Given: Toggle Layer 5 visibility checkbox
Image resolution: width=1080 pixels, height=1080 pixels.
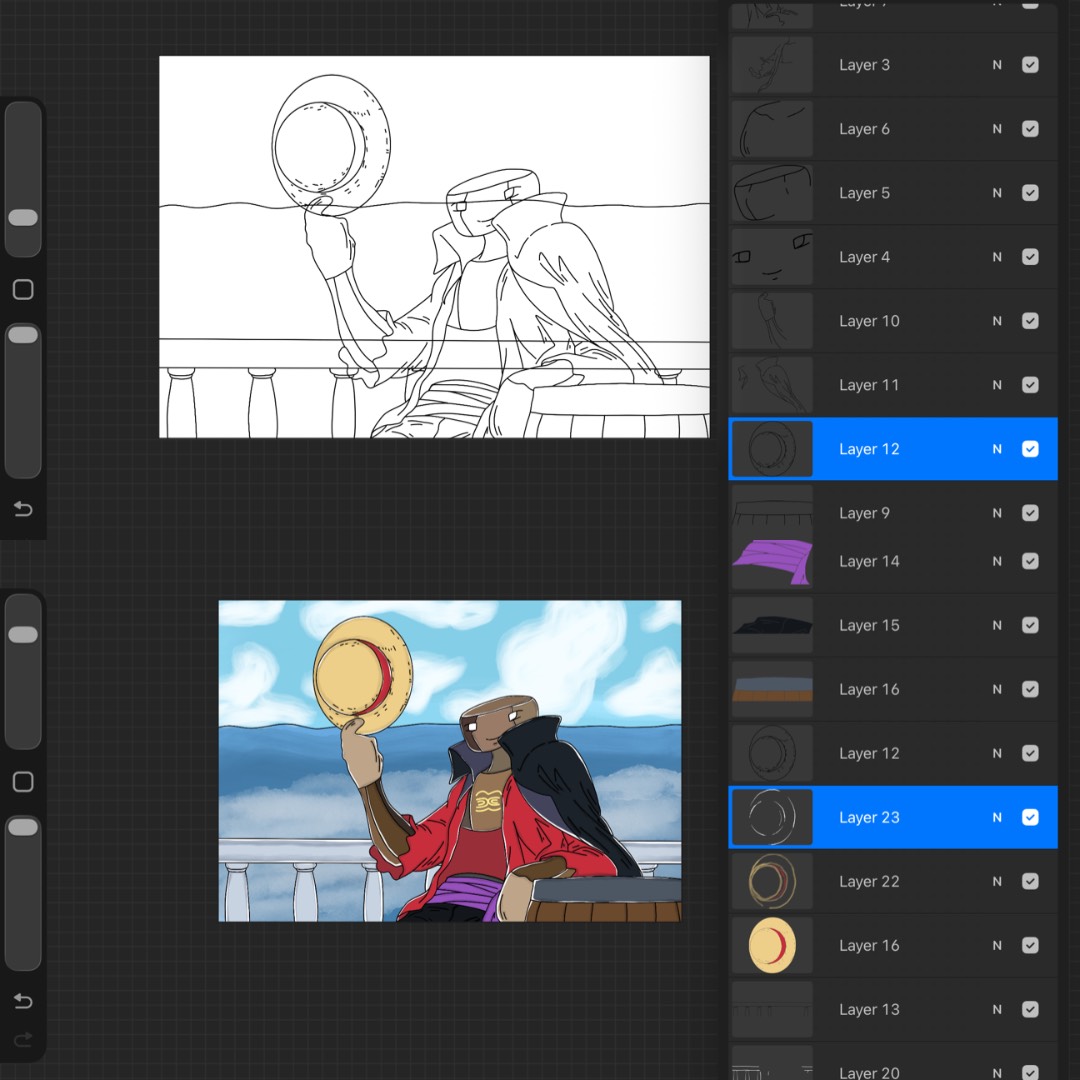Looking at the screenshot, I should tap(1030, 193).
